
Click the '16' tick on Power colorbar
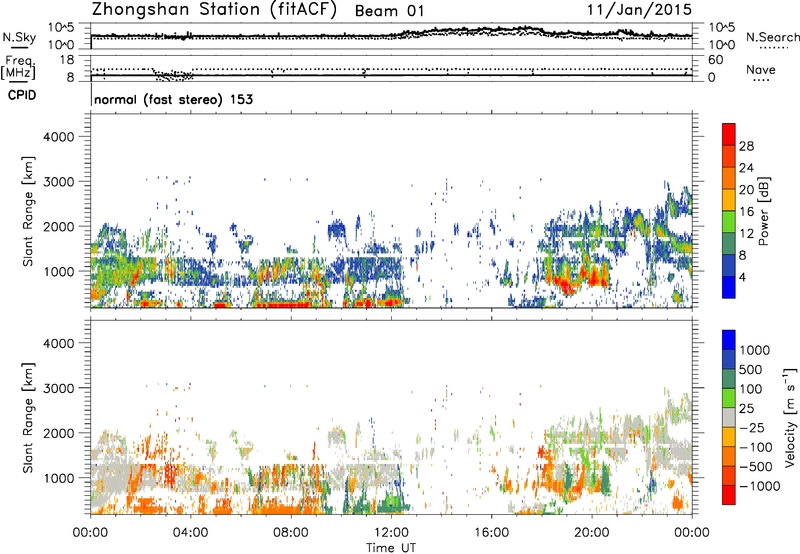(746, 212)
